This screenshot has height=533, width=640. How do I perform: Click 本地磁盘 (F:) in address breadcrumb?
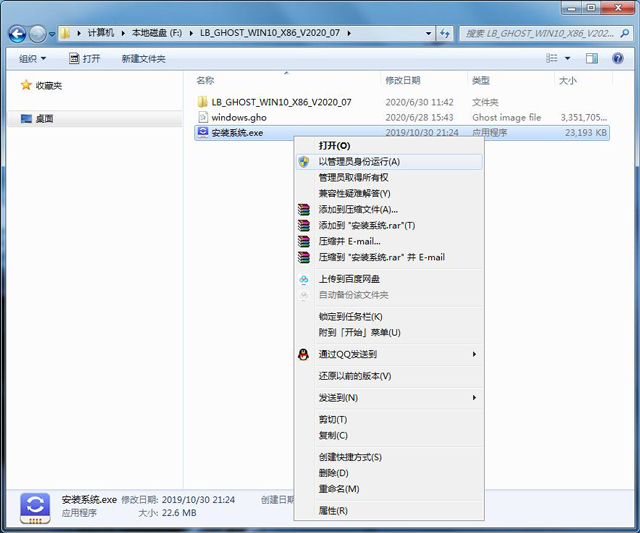(157, 33)
